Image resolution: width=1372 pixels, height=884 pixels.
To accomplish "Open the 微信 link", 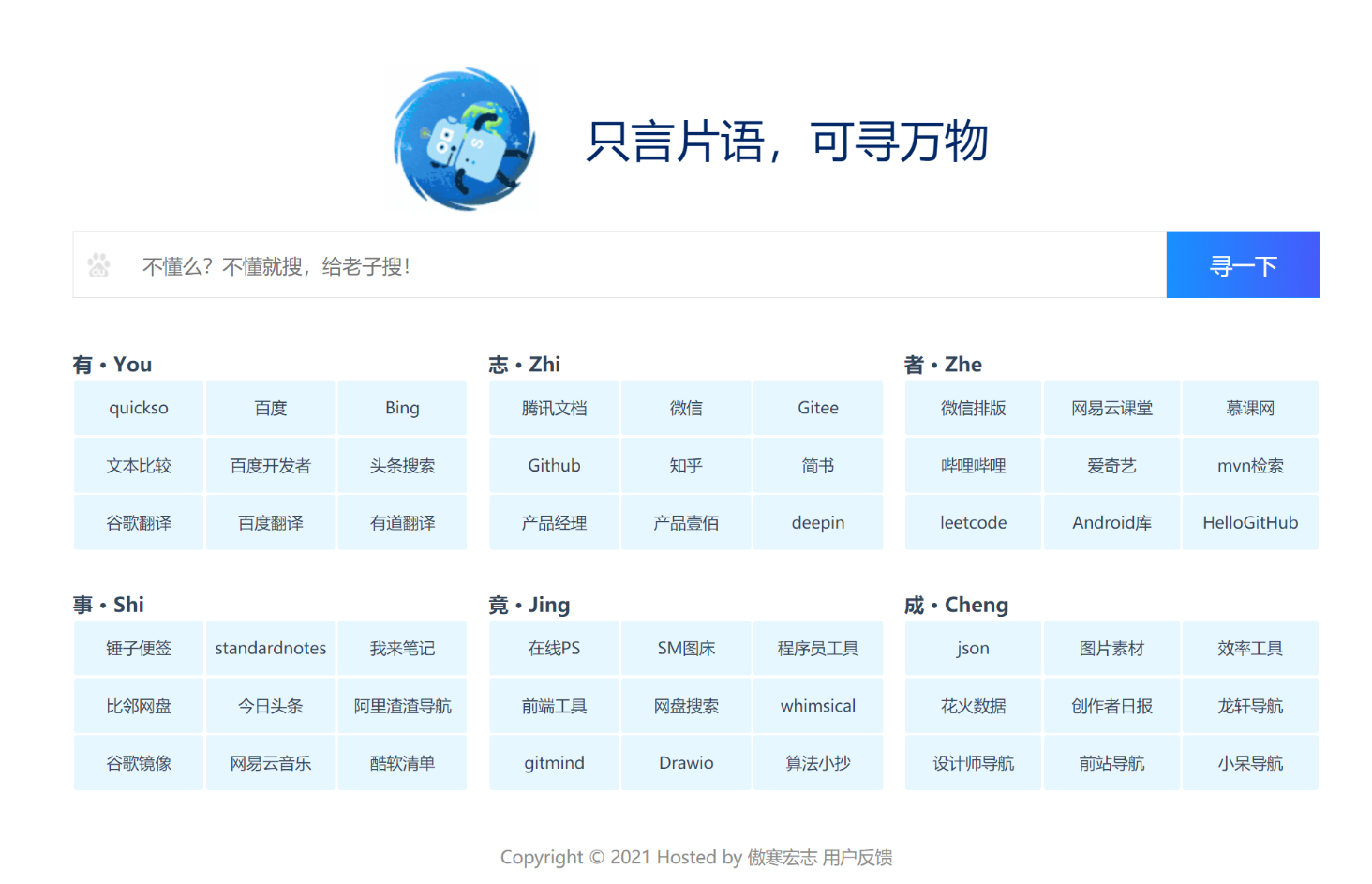I will [x=686, y=408].
